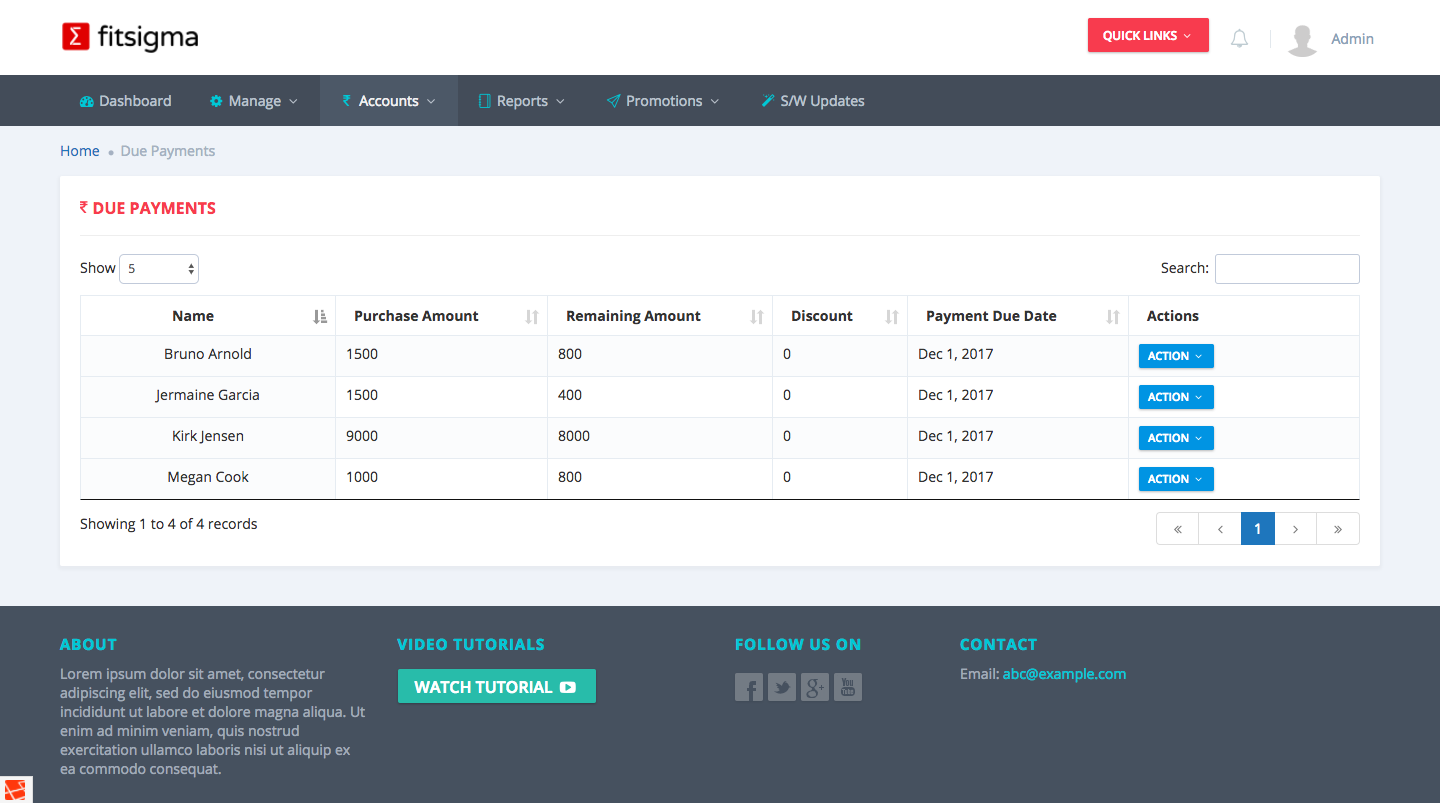Open the Facebook social icon

click(x=749, y=687)
